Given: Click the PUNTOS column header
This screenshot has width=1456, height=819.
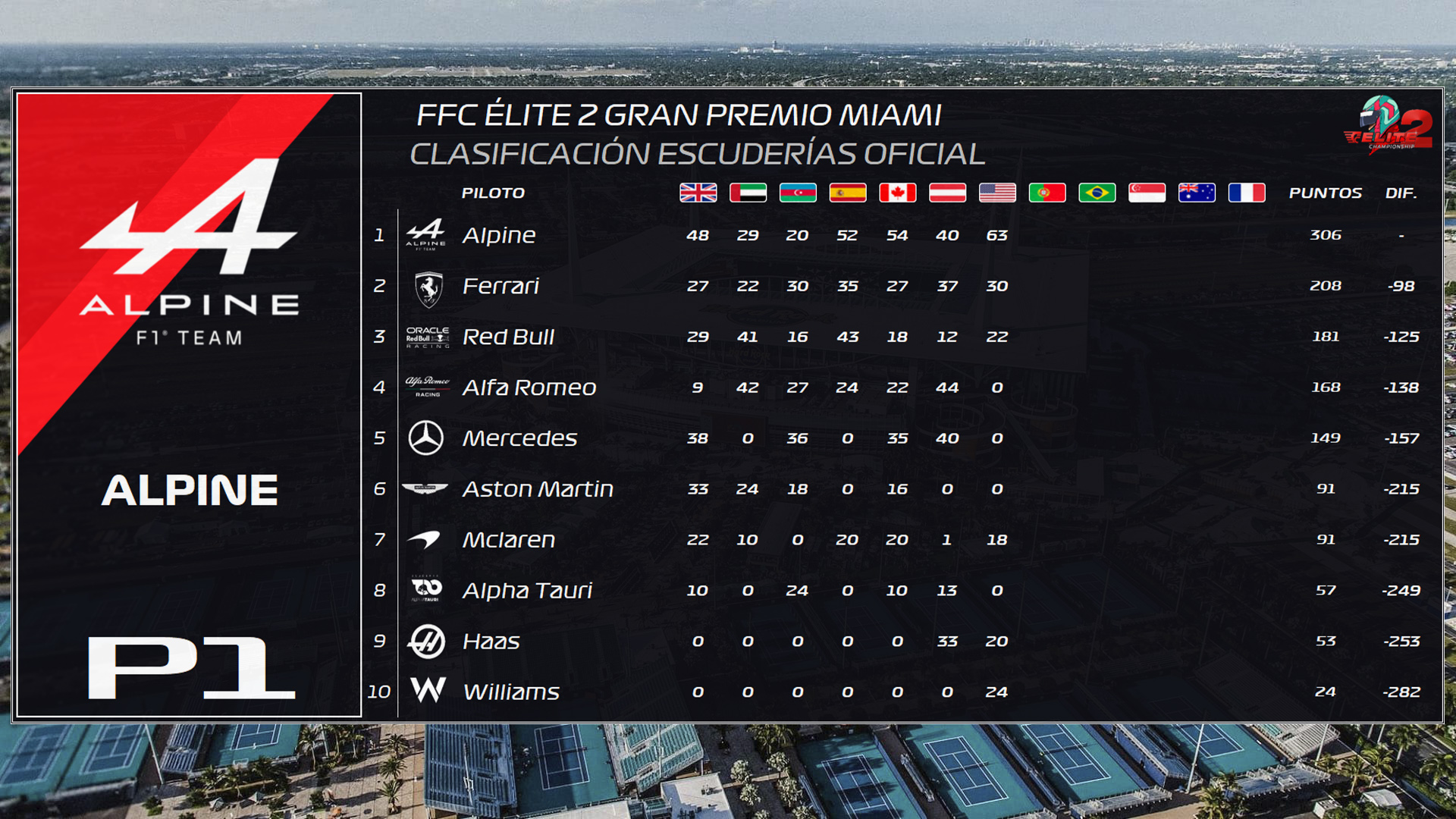Looking at the screenshot, I should [1326, 193].
